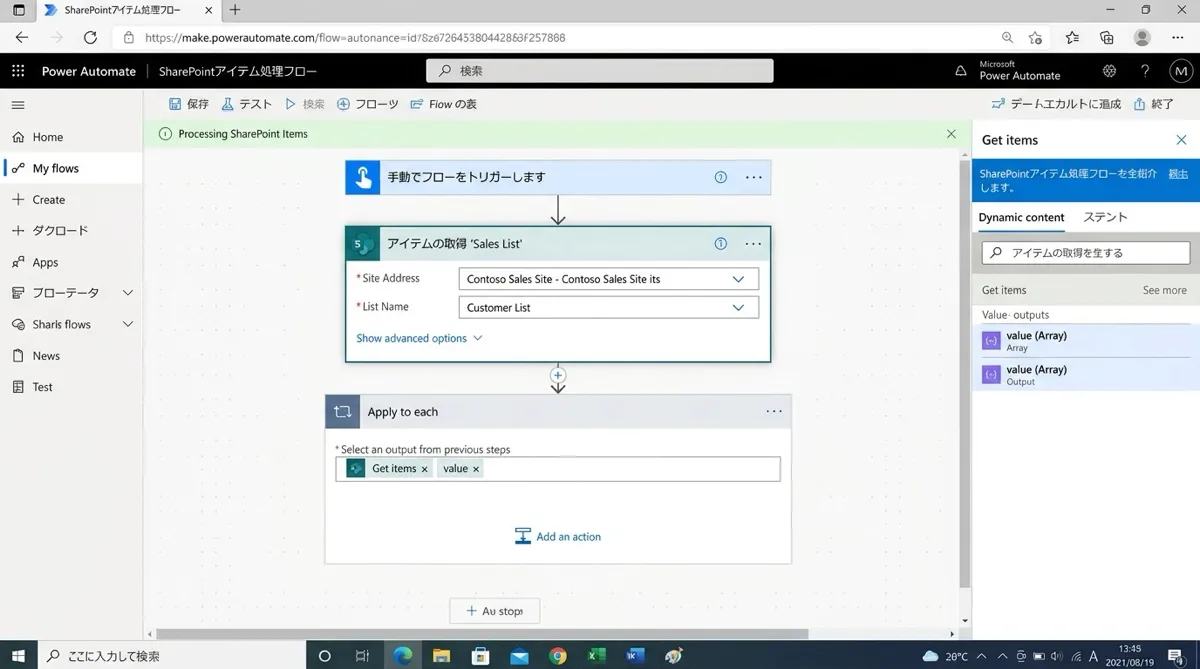Click the dynamic content search field
The width and height of the screenshot is (1200, 669).
(1086, 253)
